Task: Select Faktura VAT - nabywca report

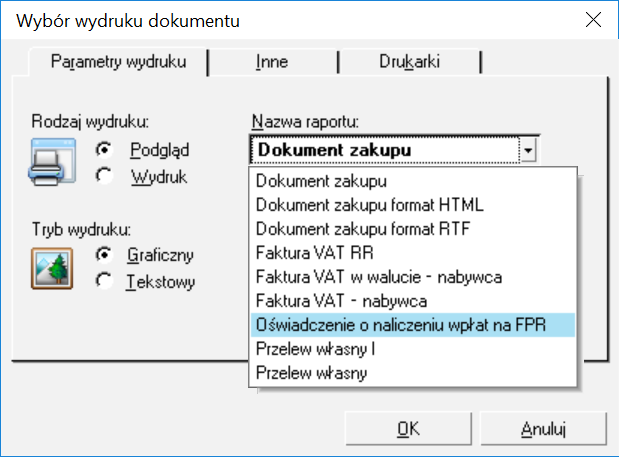Action: click(342, 301)
